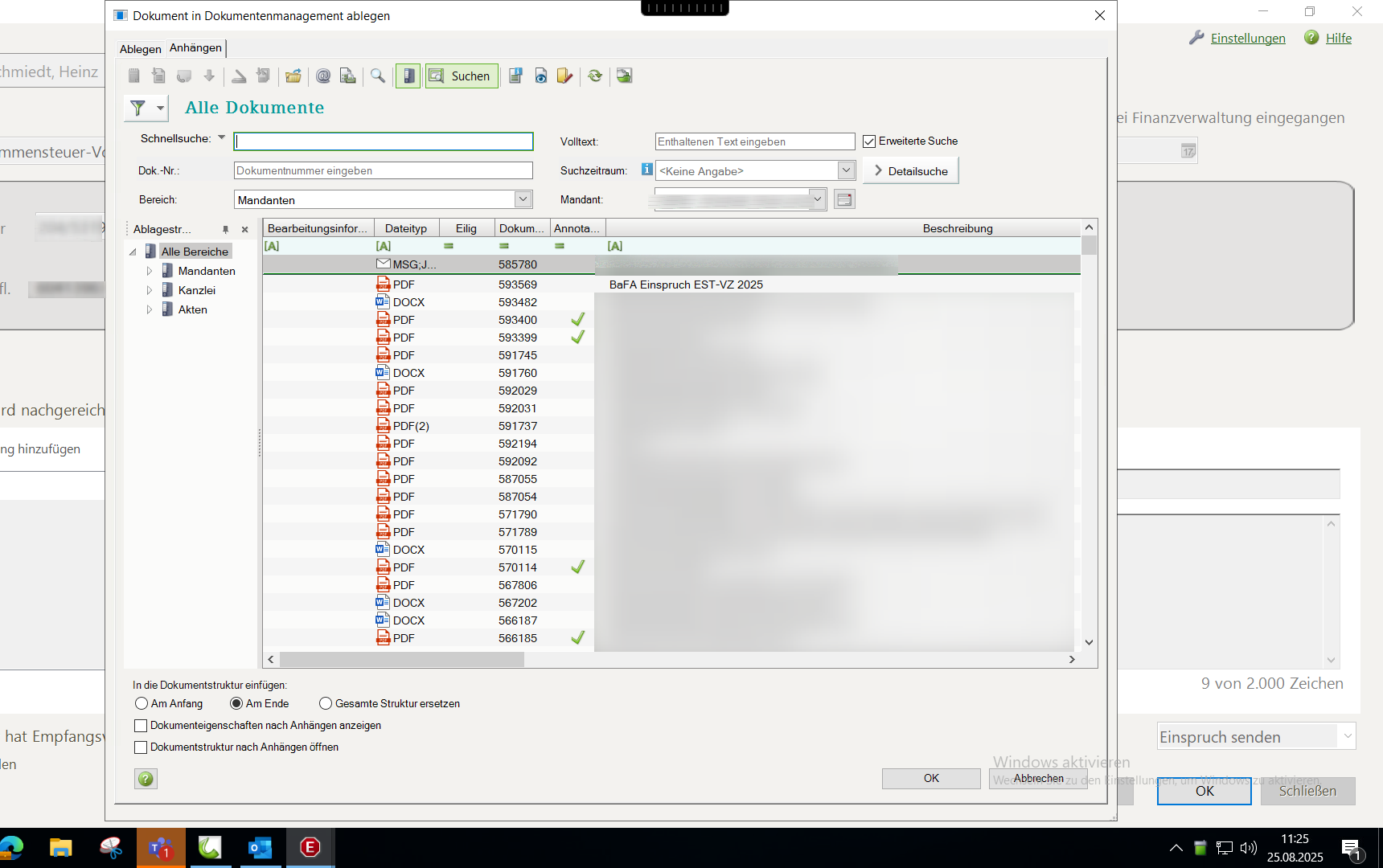Click the document info toolbar icon
This screenshot has height=868, width=1383.
click(515, 76)
